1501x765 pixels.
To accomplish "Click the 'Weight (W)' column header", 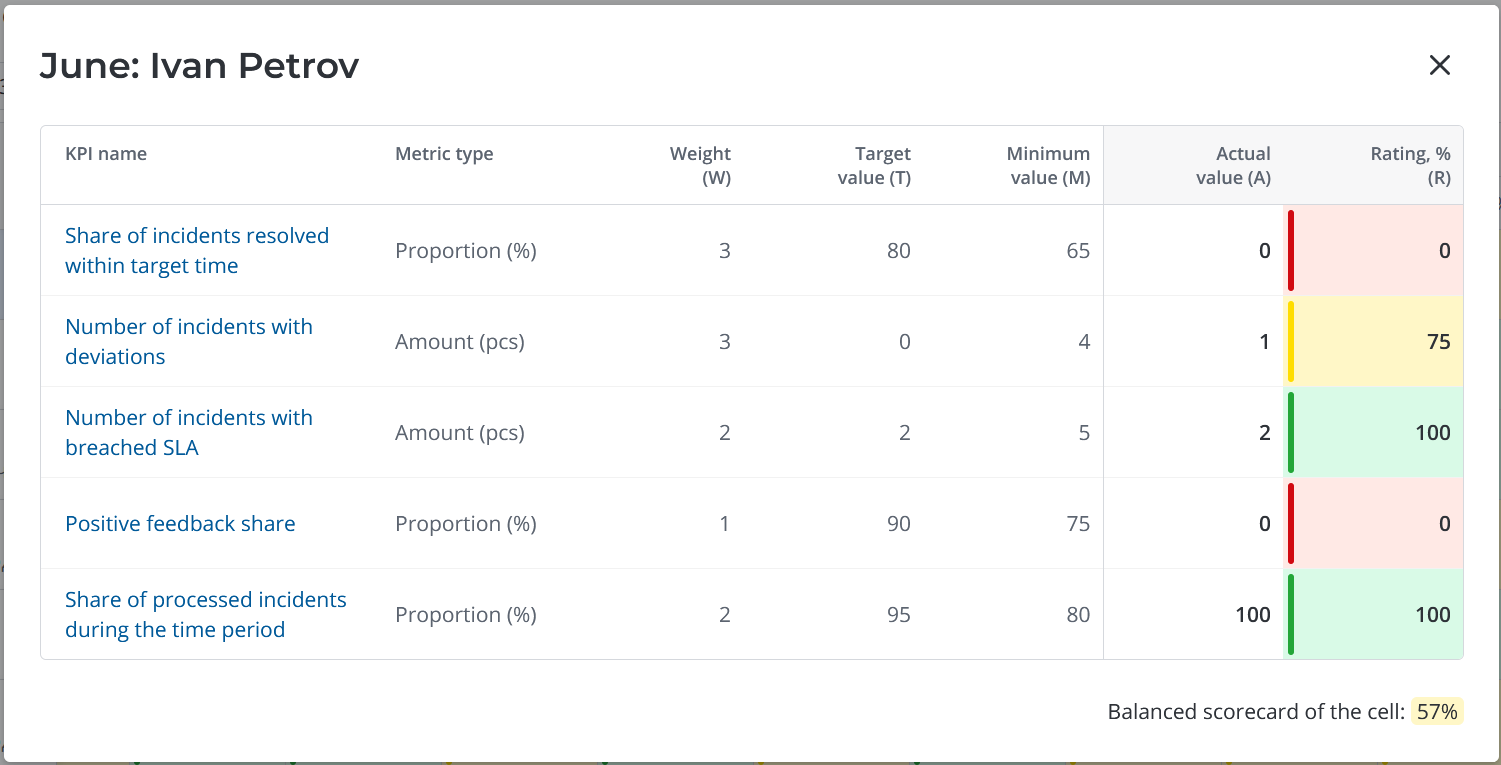I will (701, 166).
